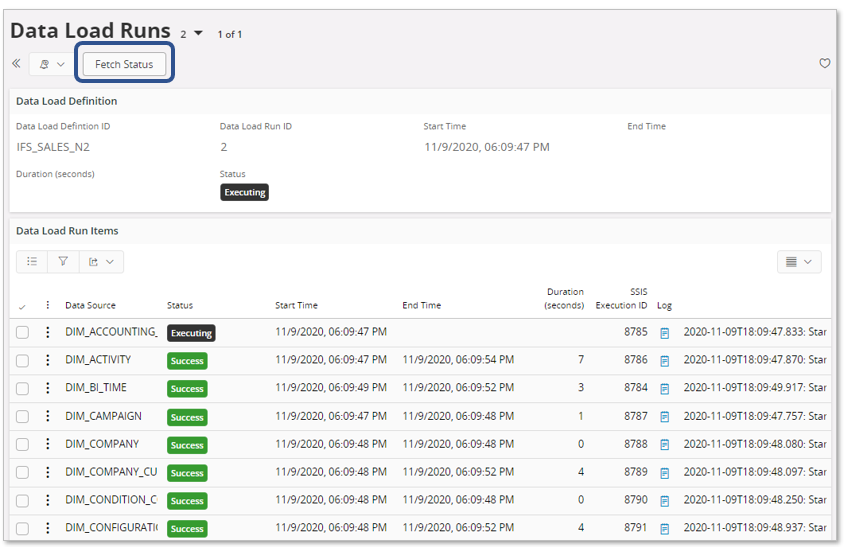Open the notification bell dropdown
The image size is (844, 547).
pos(51,64)
